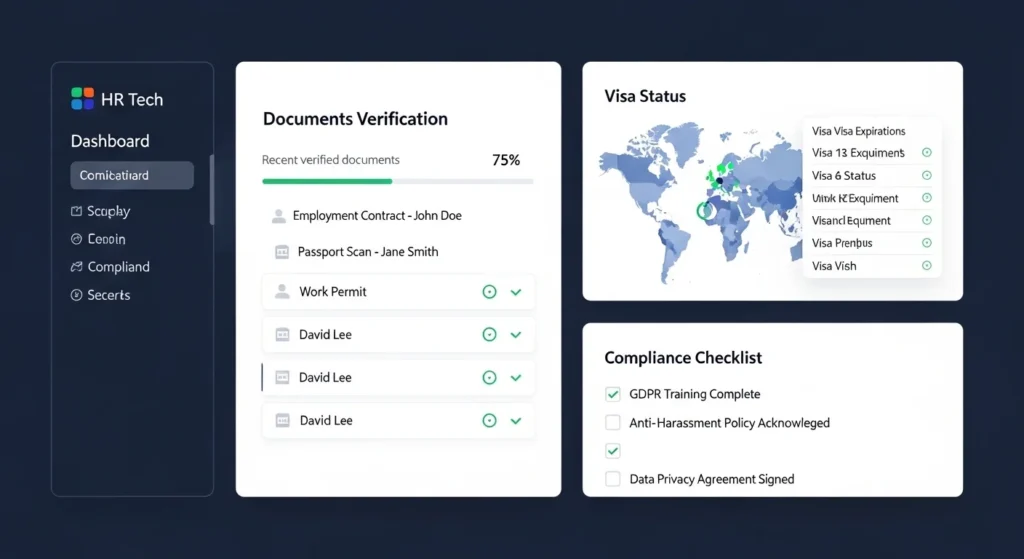The height and width of the screenshot is (559, 1024).
Task: Click the HR Tech colorful logo icon
Action: click(82, 99)
